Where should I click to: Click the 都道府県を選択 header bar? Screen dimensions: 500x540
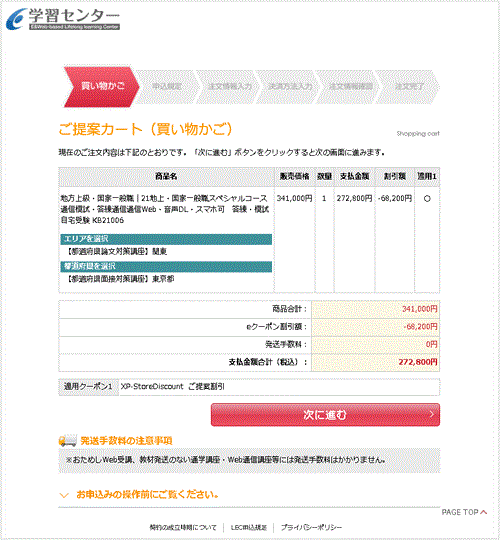pos(166,267)
